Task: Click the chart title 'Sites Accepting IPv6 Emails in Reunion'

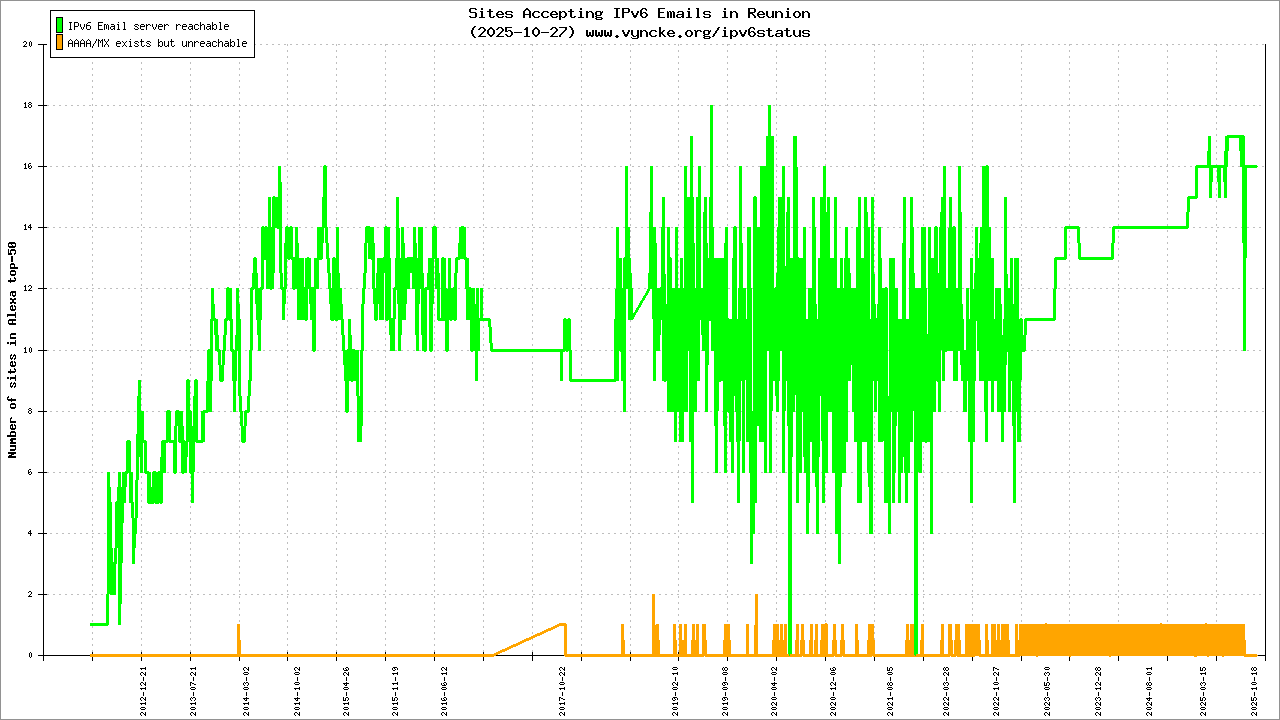Action: (639, 13)
